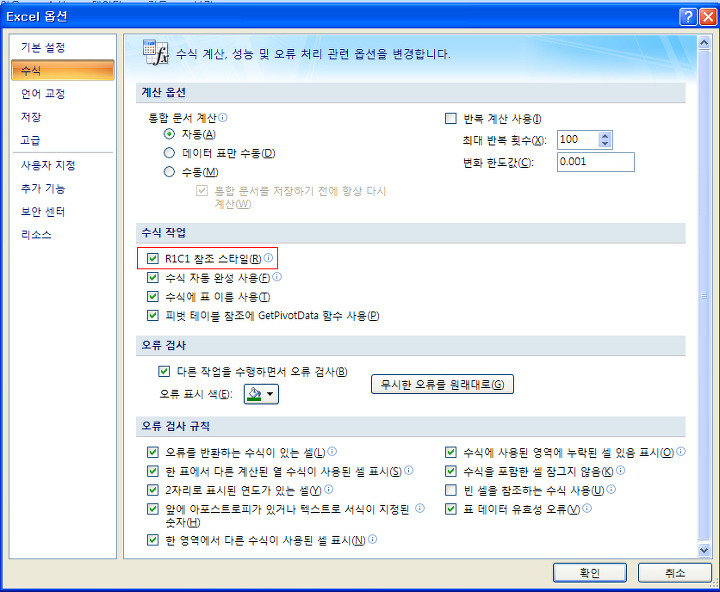Select 자동 calculation radio button

pos(169,134)
